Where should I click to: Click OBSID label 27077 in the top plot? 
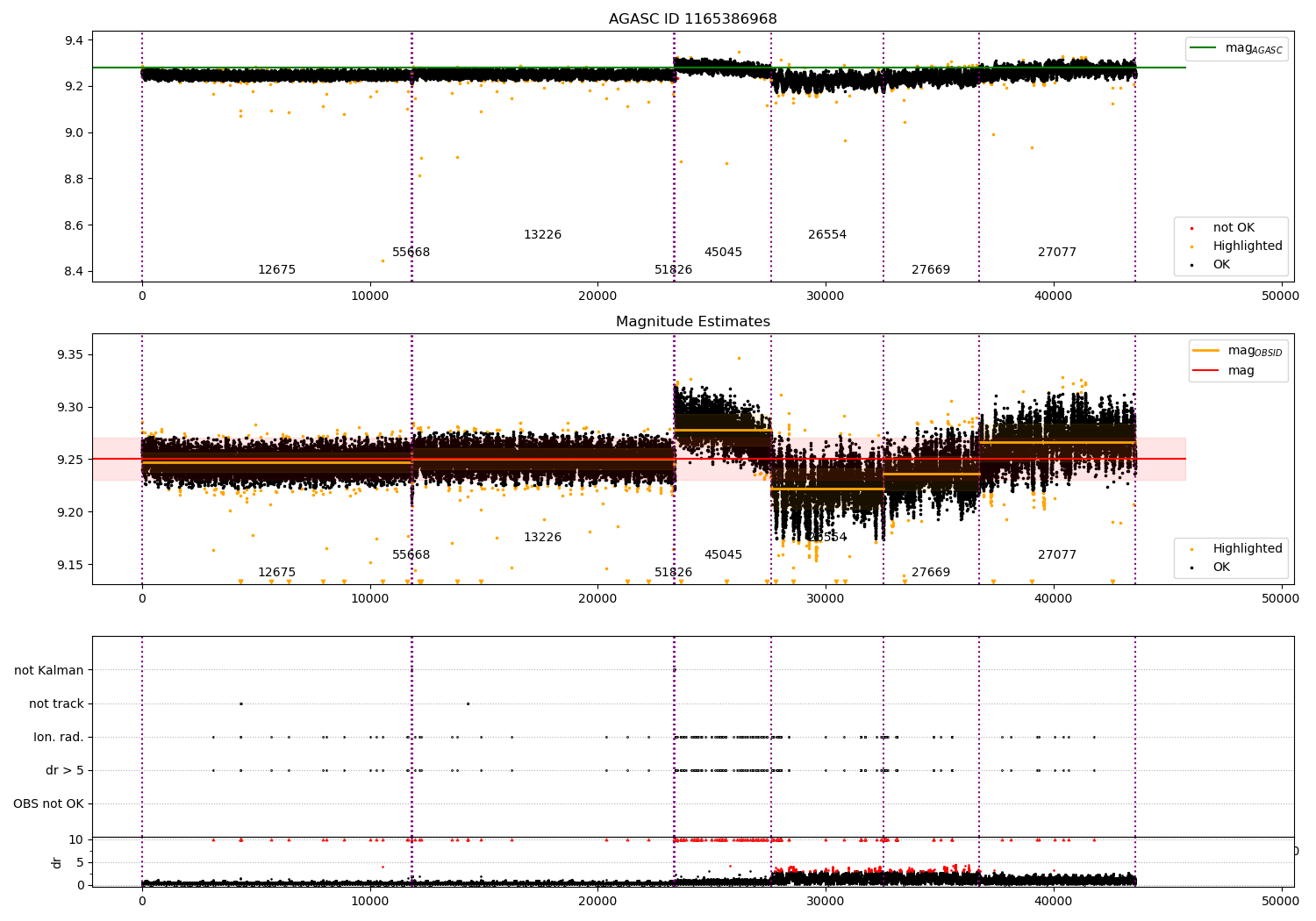1057,253
